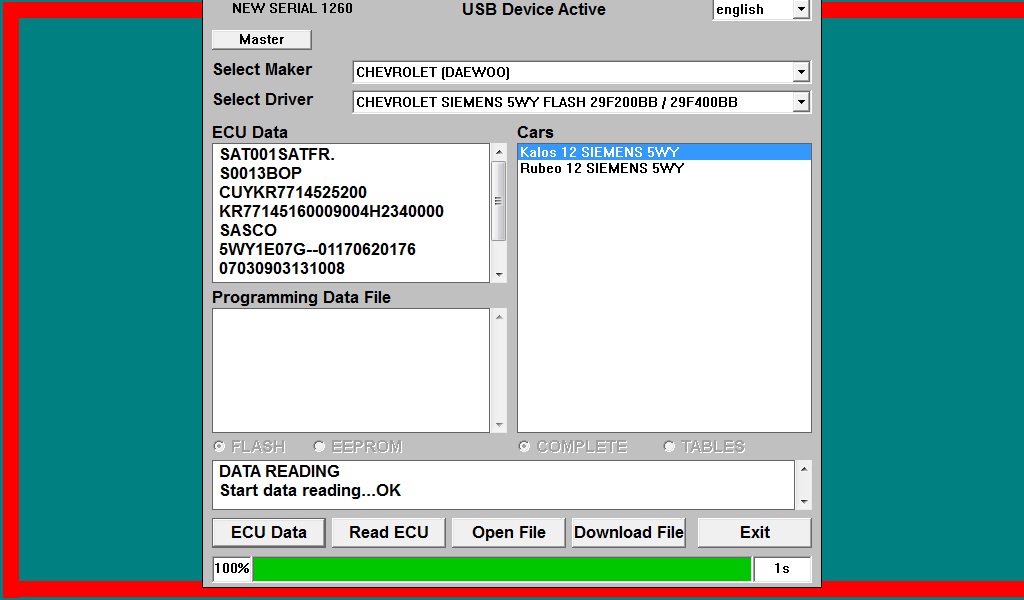Click Programming Data File scroll up arrow
Screen dimensions: 1024x600
[499, 317]
